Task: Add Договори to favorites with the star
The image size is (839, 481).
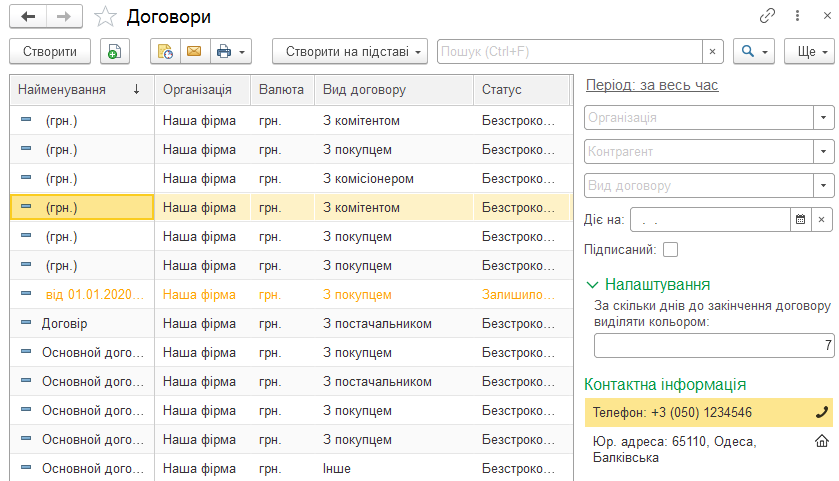Action: point(105,17)
